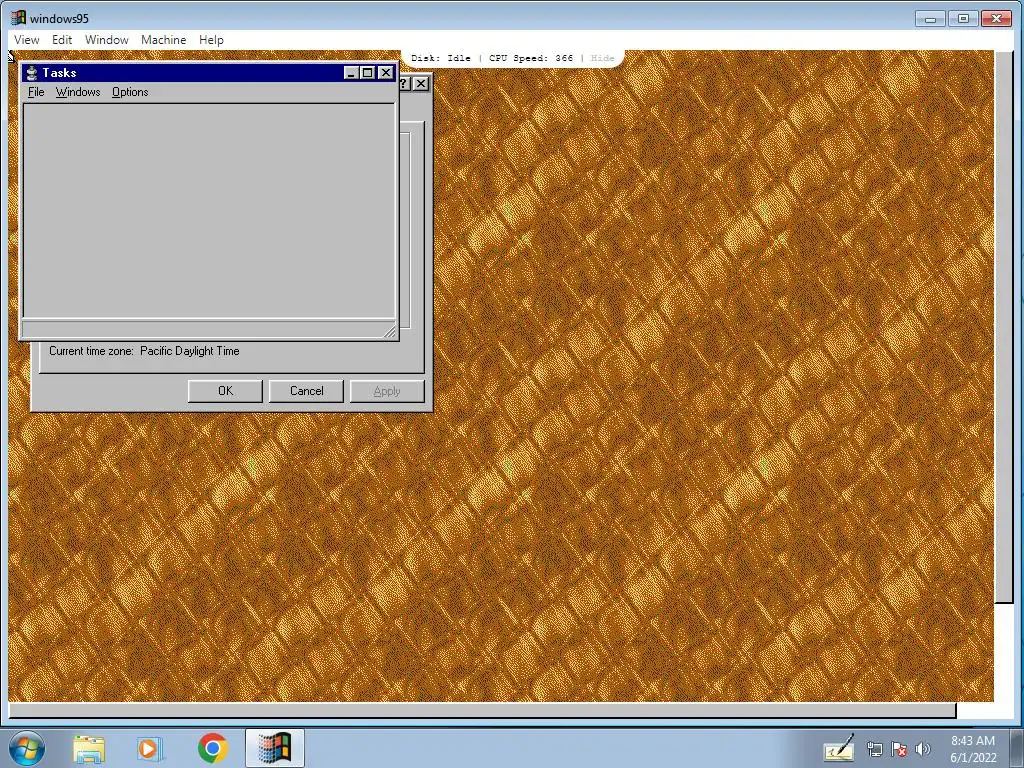The height and width of the screenshot is (768, 1024).
Task: Click the Tasks window title icon
Action: point(31,72)
